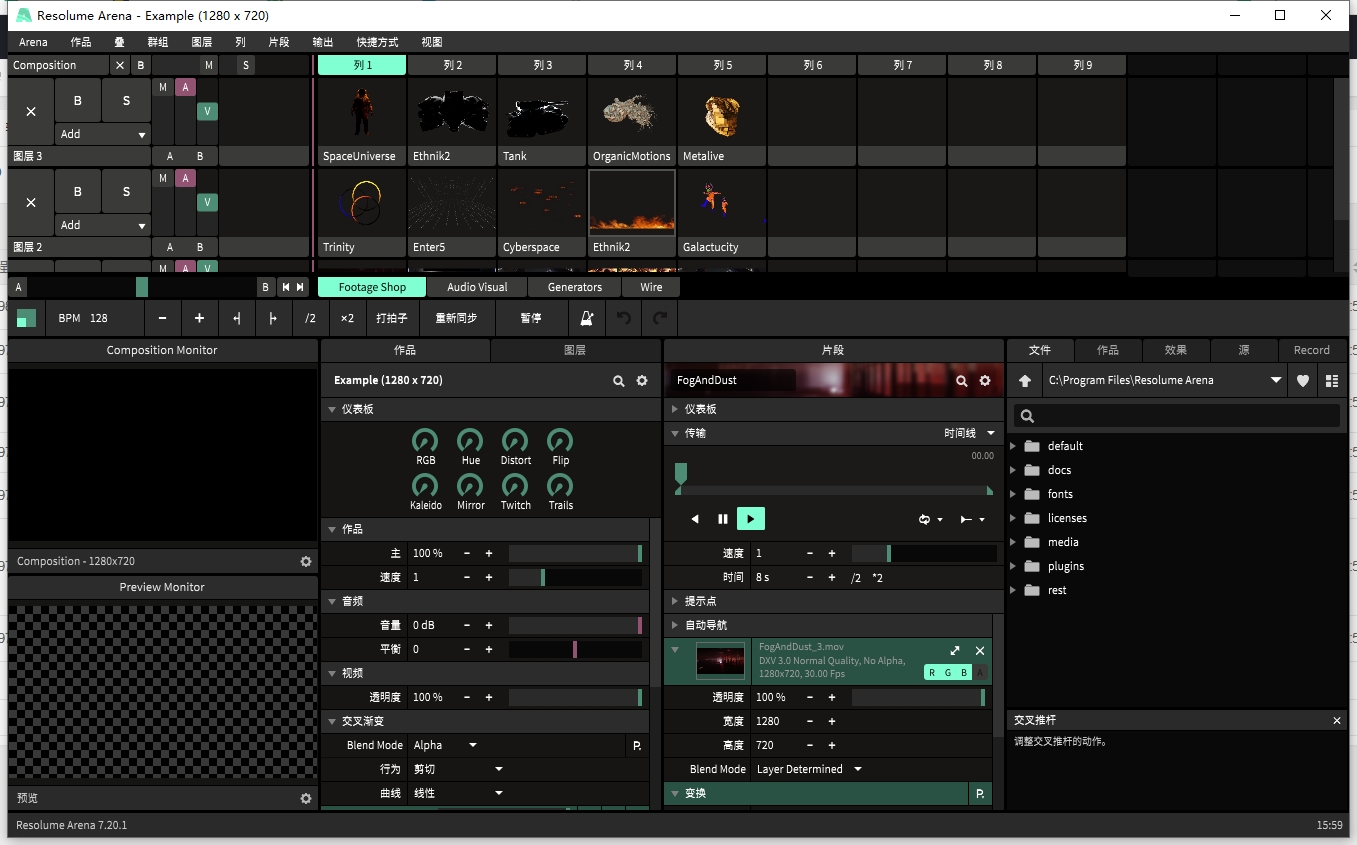Viewport: 1357px width, 845px height.
Task: Open 图层 3 Add blend mode dropdown
Action: [103, 134]
